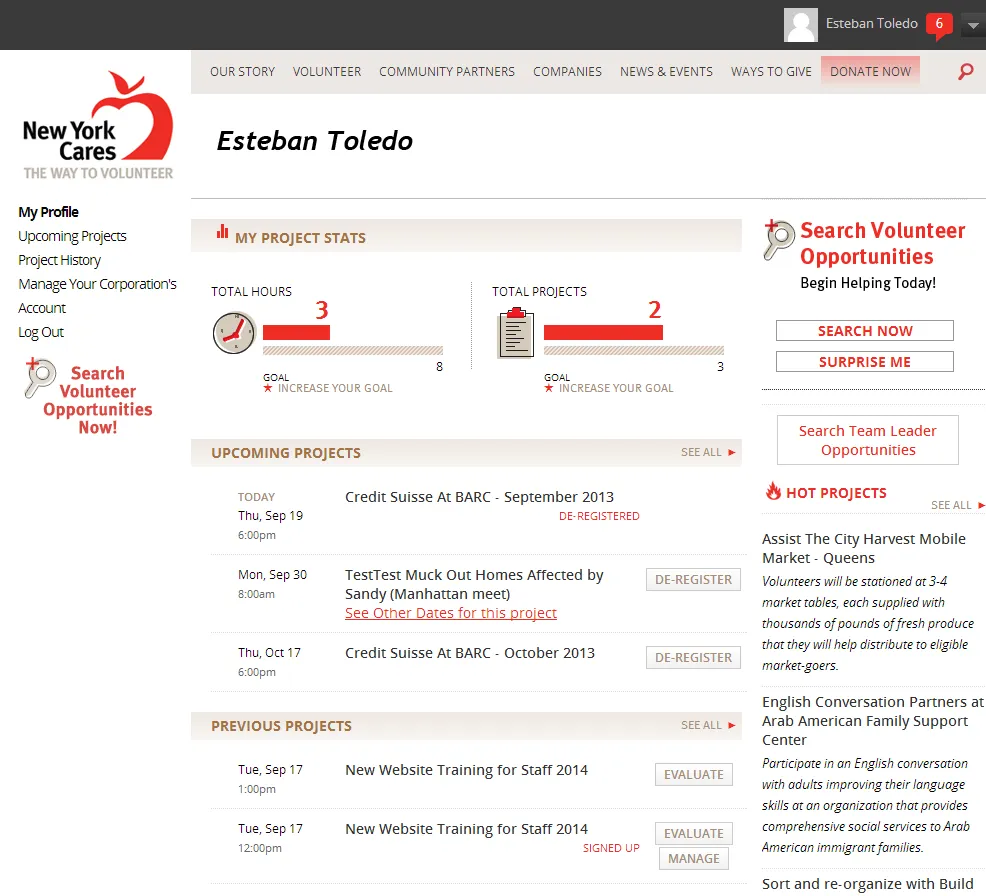The height and width of the screenshot is (896, 986).
Task: Click See Other Dates for this project
Action: coord(451,613)
